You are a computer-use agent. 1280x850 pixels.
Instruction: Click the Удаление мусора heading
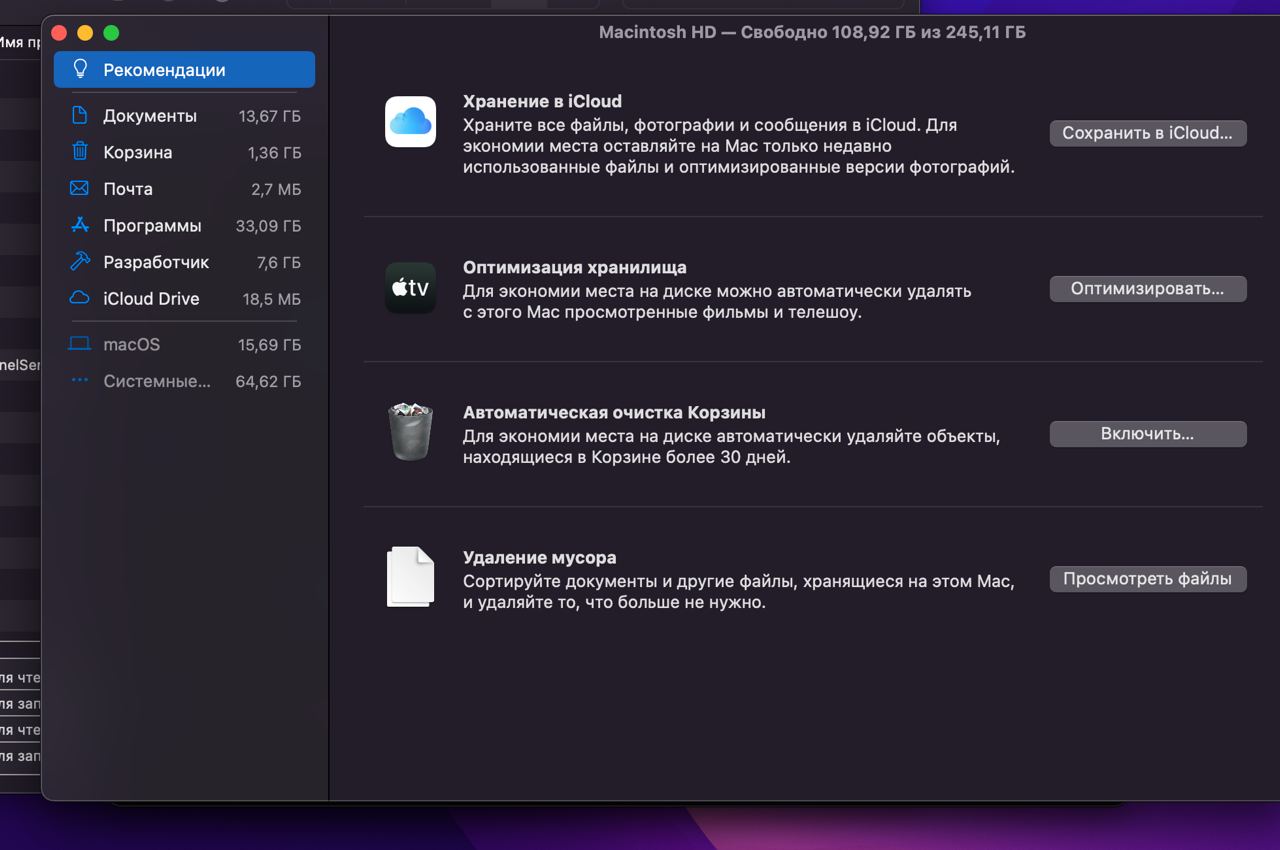point(540,557)
